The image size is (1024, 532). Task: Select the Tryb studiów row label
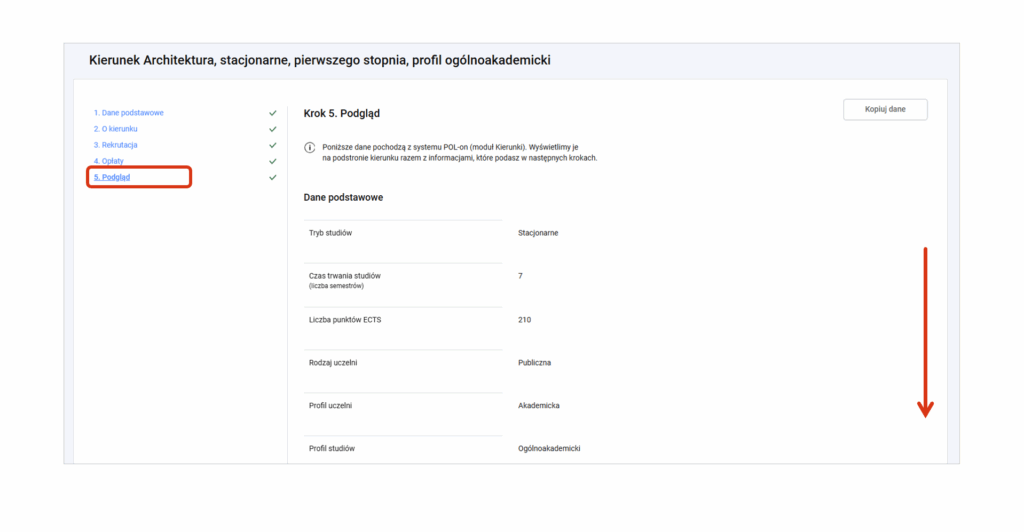(x=331, y=232)
